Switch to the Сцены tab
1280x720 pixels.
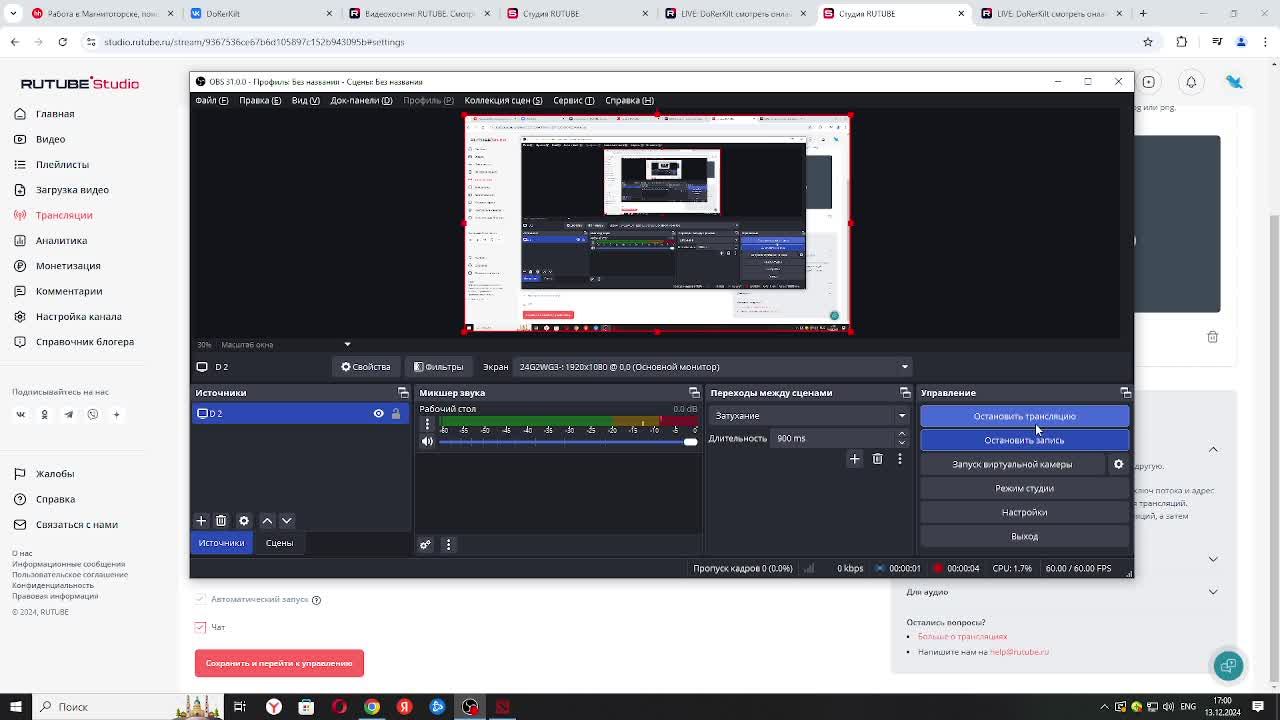tap(279, 543)
